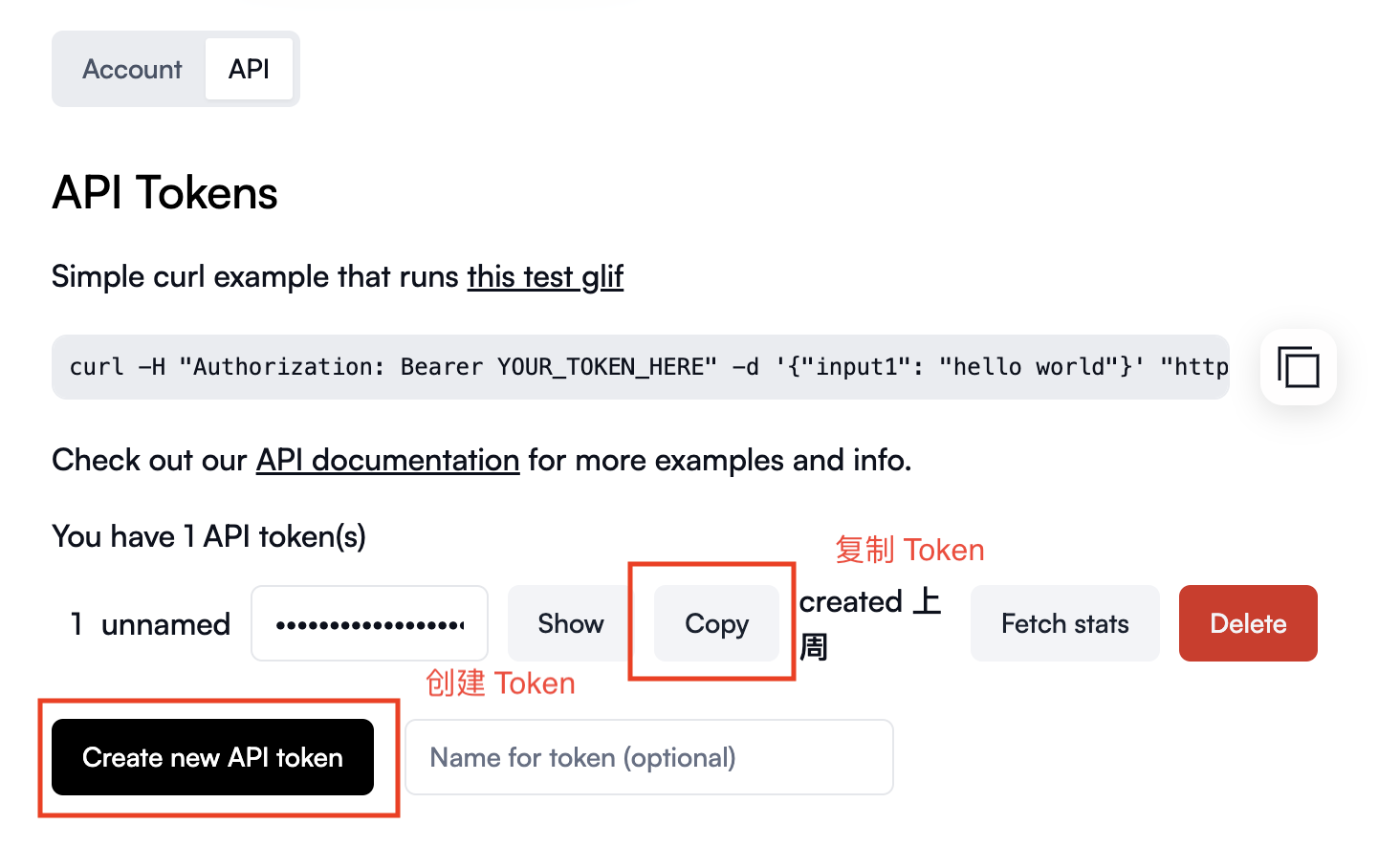This screenshot has width=1400, height=868.
Task: Click the token row number 1
Action: coord(77,624)
